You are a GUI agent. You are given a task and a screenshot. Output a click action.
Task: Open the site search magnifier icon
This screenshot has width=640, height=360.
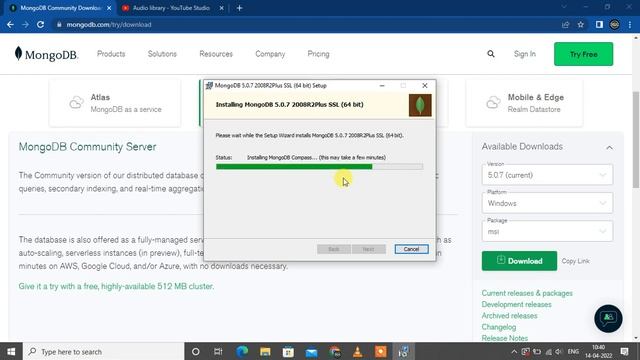pyautogui.click(x=491, y=54)
